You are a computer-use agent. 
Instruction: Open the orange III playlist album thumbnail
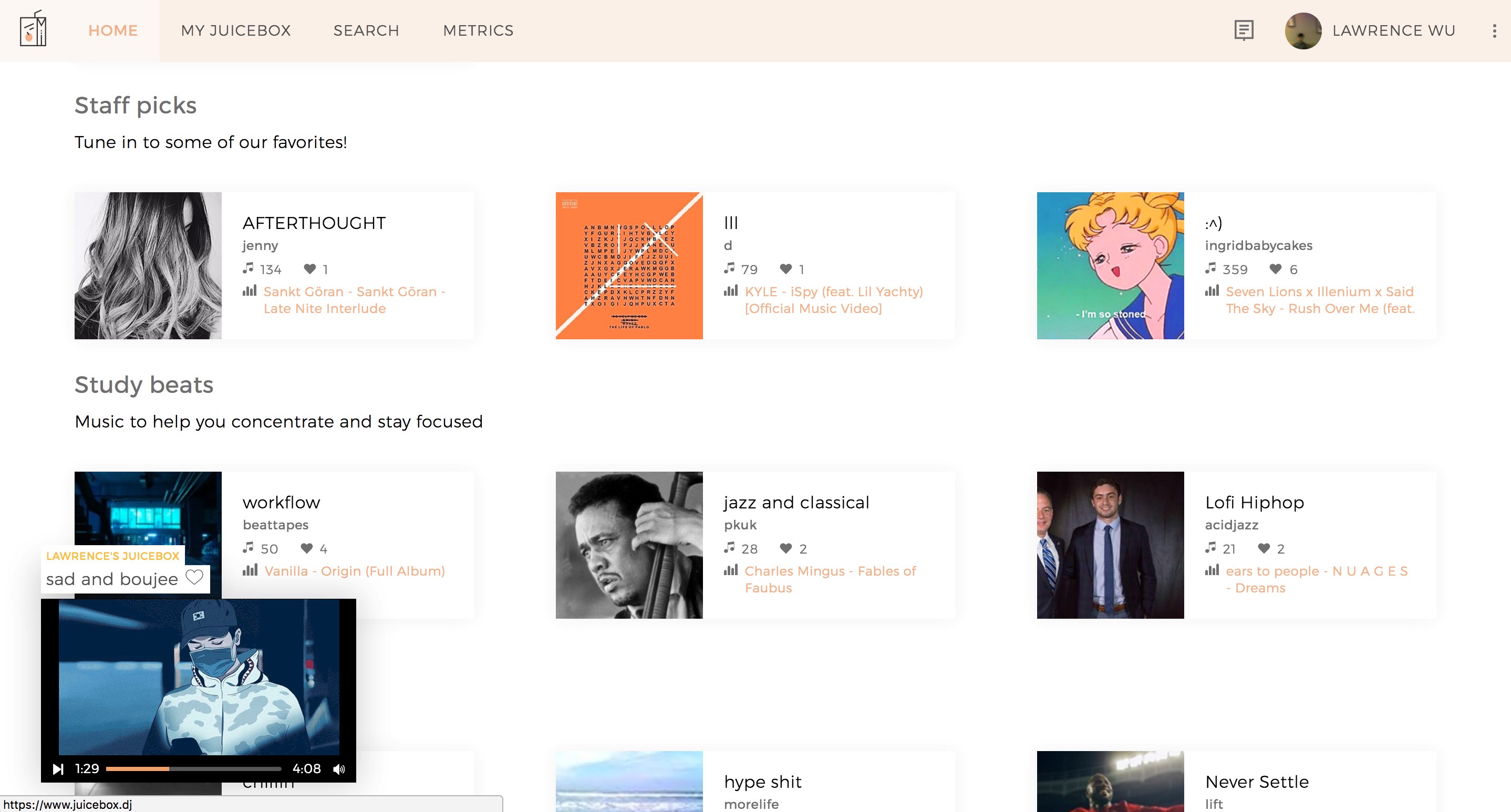coord(629,266)
